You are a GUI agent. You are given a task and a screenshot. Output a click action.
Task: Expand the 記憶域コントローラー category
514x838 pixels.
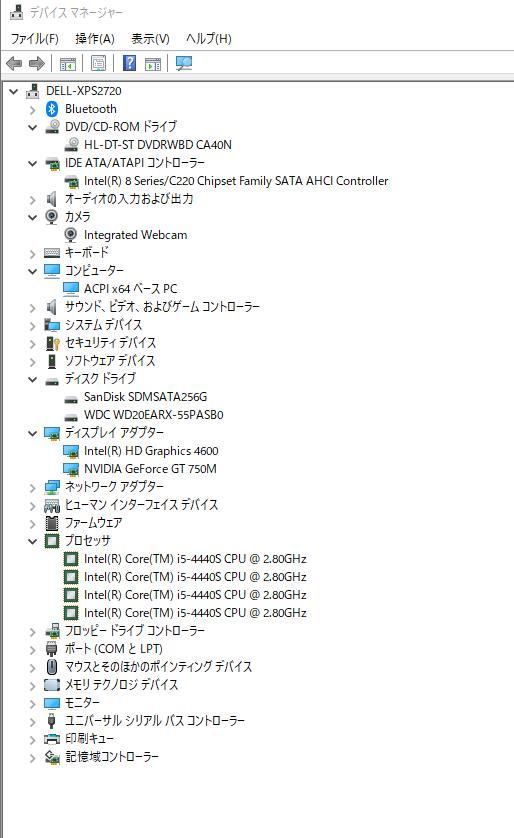pos(33,757)
